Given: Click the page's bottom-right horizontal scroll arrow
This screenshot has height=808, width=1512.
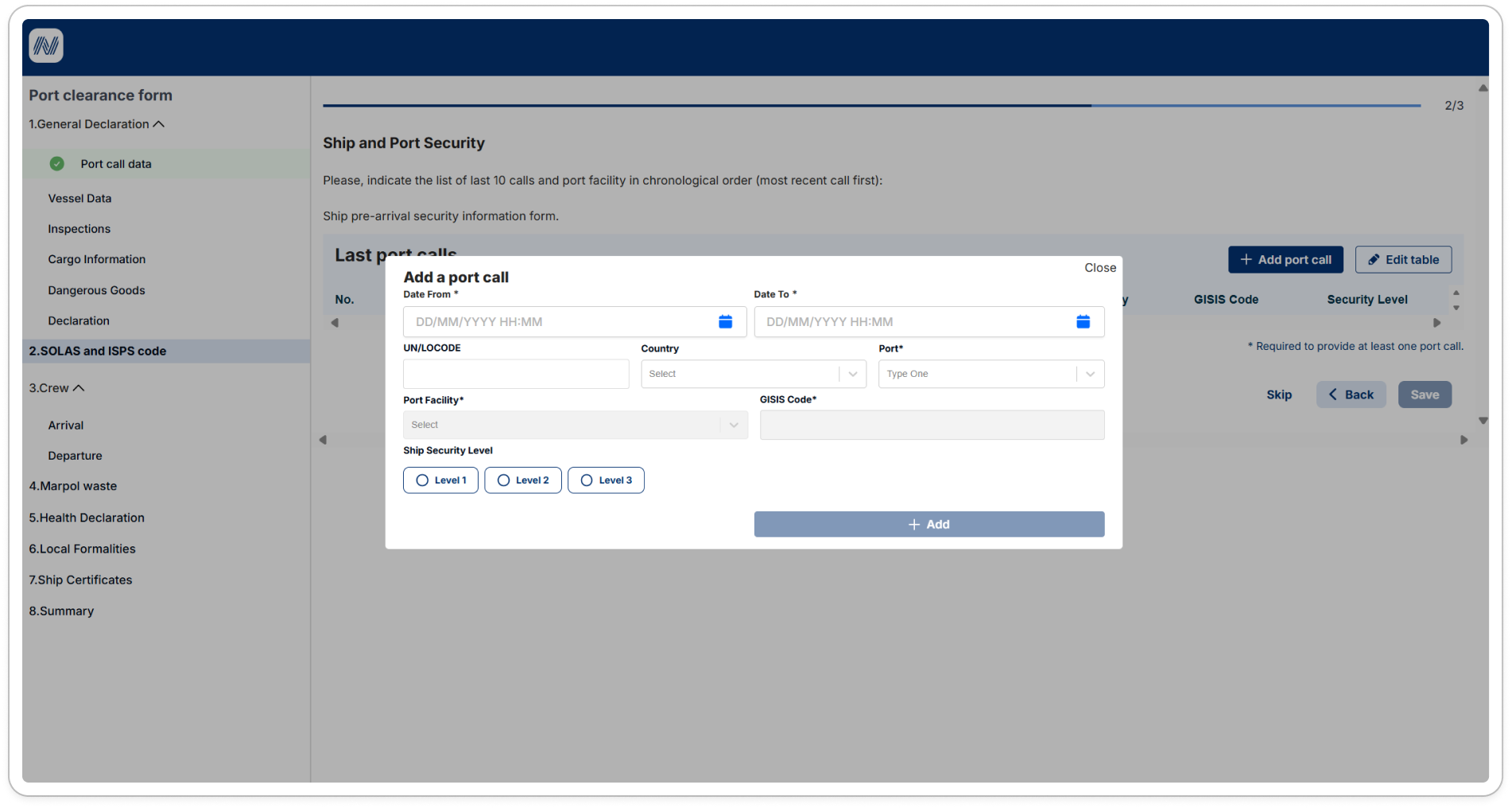Looking at the screenshot, I should point(1464,440).
